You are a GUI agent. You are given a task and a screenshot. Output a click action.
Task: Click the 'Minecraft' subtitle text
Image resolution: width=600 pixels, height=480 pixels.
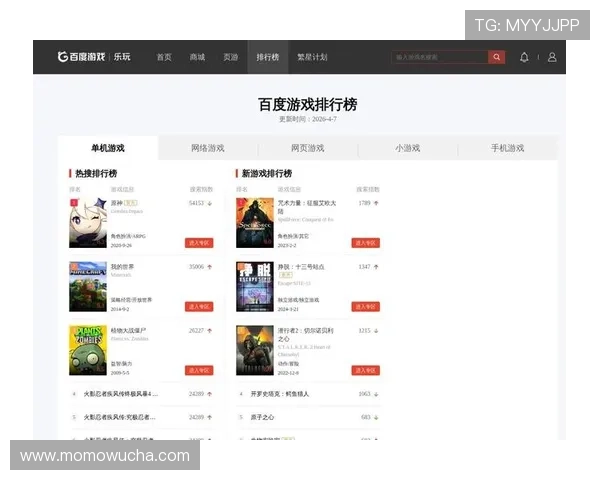pos(121,275)
